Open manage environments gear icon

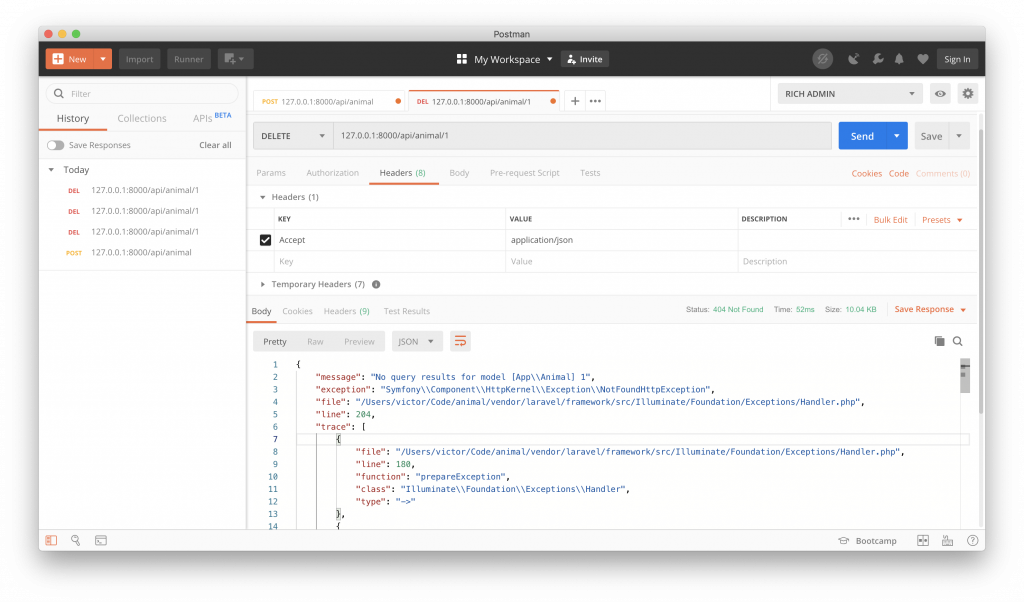pos(967,94)
